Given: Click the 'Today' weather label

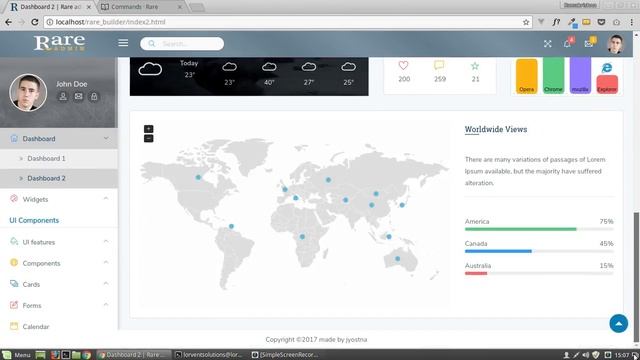Looking at the screenshot, I should pos(189,63).
